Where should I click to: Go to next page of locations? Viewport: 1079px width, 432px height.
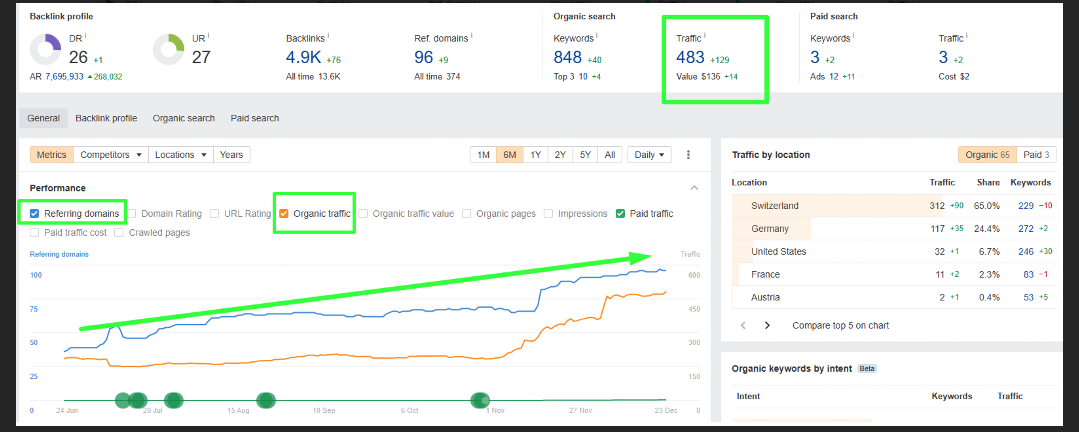click(767, 325)
